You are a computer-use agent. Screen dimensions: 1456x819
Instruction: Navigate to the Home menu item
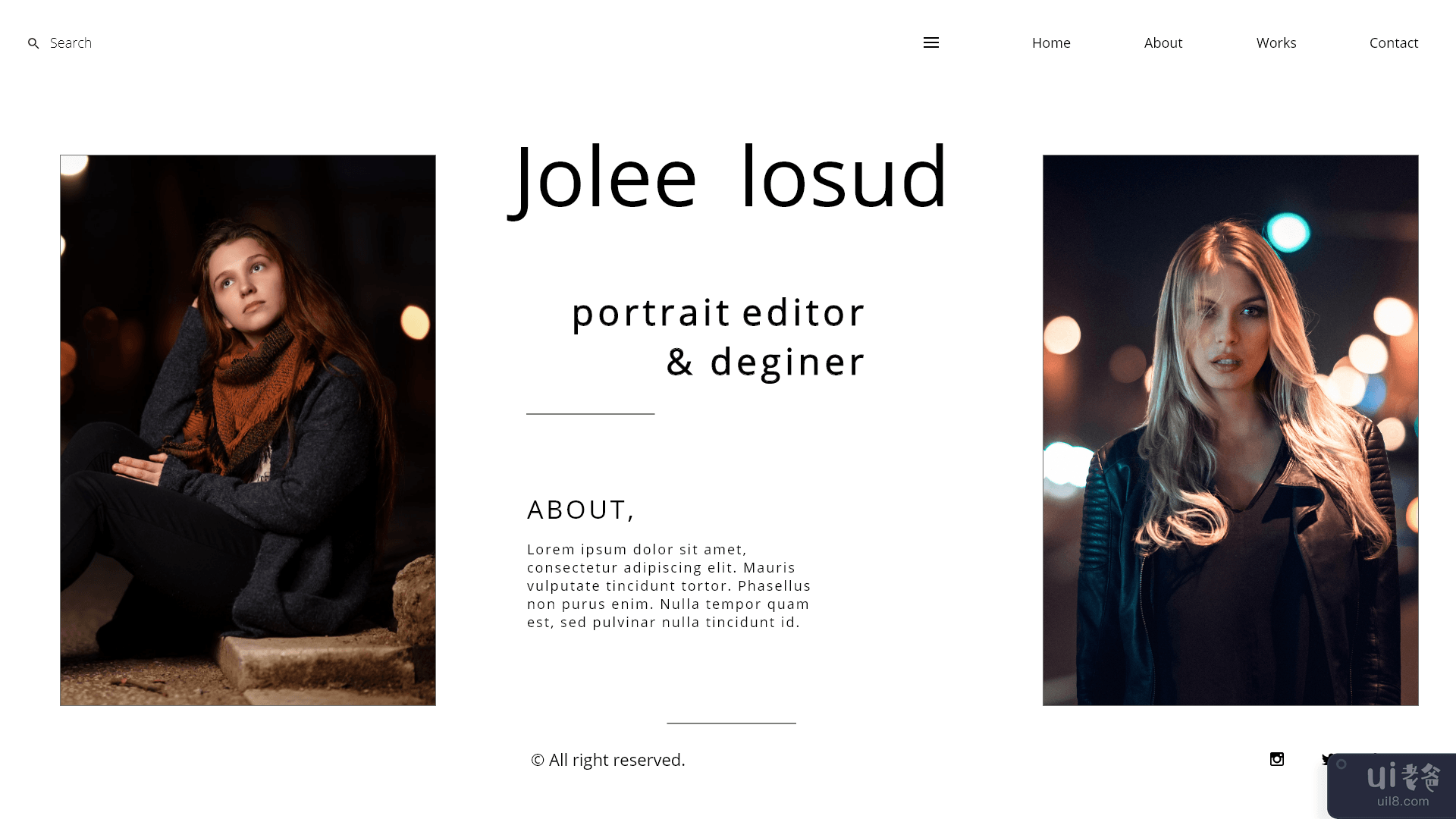point(1051,43)
